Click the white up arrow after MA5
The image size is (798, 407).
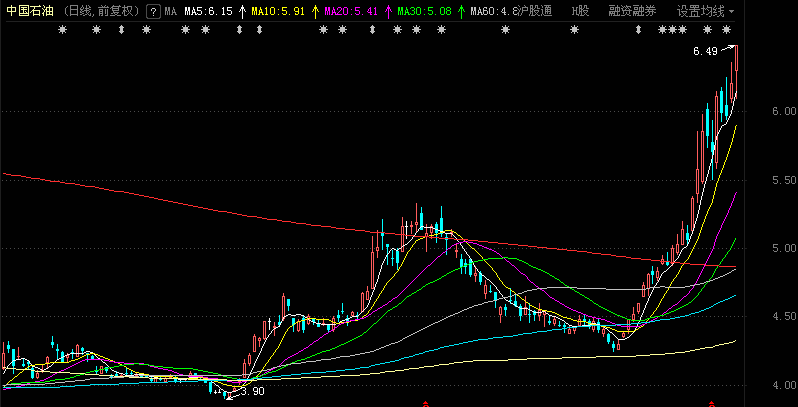pos(242,11)
